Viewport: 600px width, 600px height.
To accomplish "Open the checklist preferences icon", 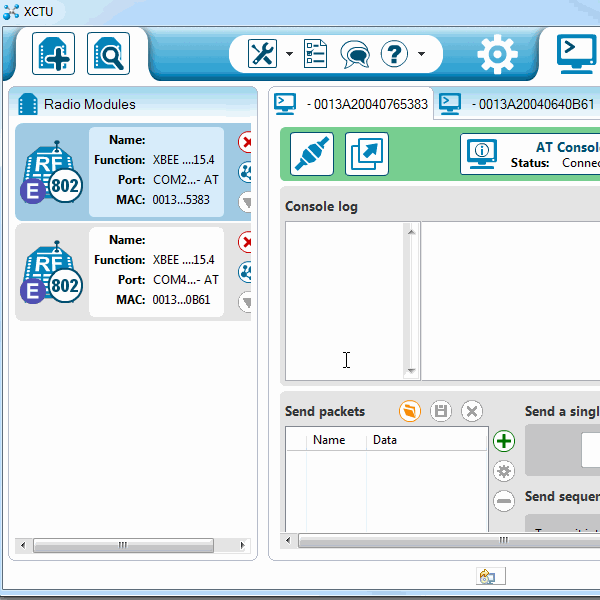I will [x=315, y=54].
